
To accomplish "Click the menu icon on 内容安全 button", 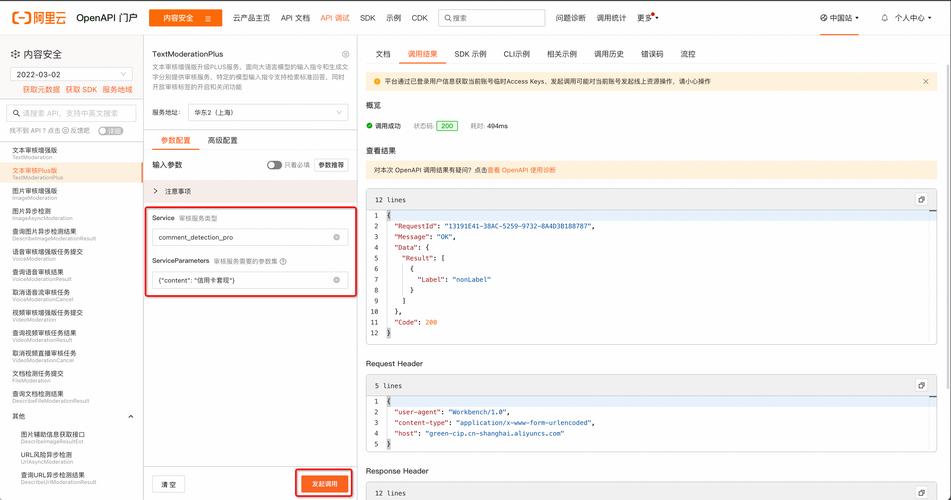I will [x=208, y=19].
